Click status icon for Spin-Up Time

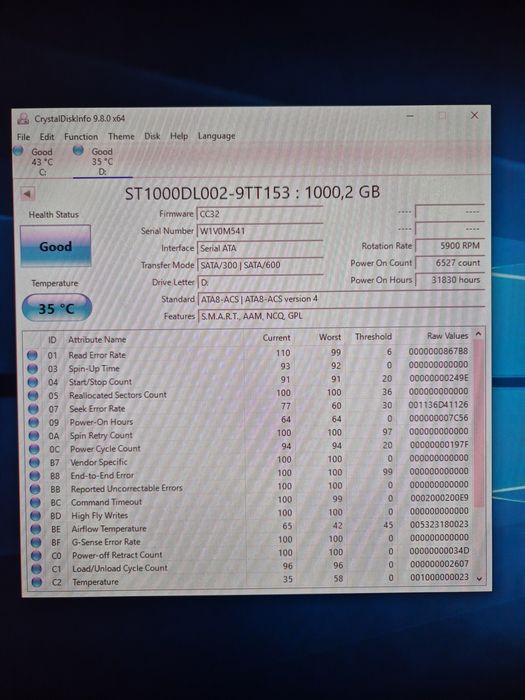pyautogui.click(x=33, y=369)
